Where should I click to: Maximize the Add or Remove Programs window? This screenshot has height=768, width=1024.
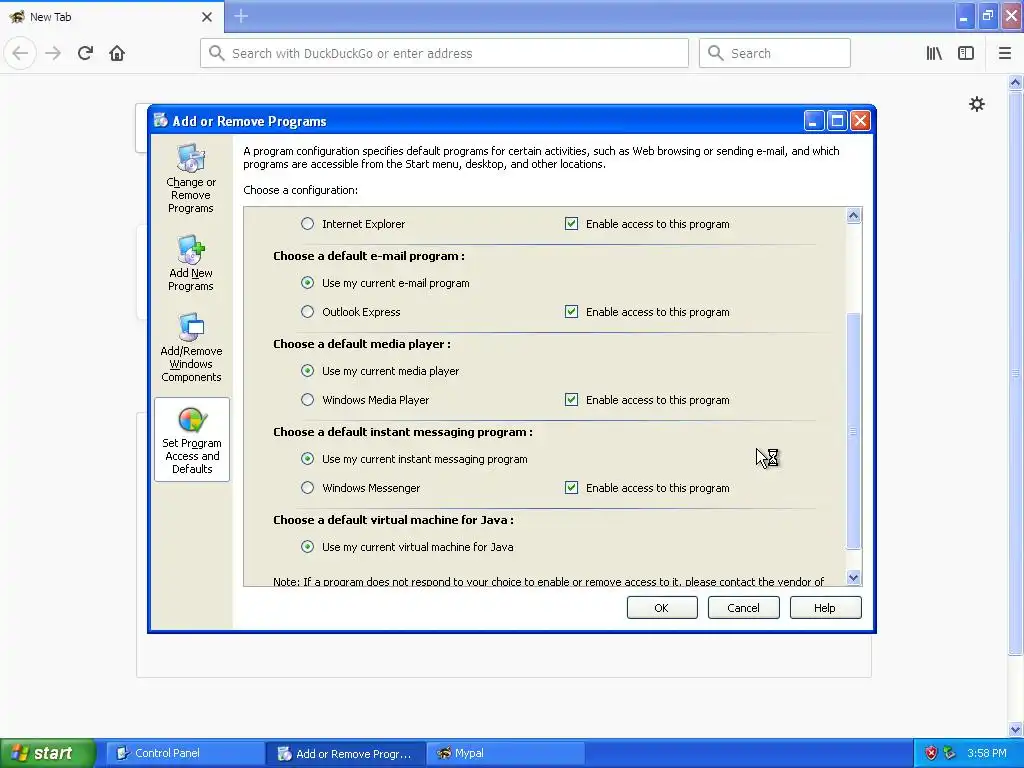[837, 121]
